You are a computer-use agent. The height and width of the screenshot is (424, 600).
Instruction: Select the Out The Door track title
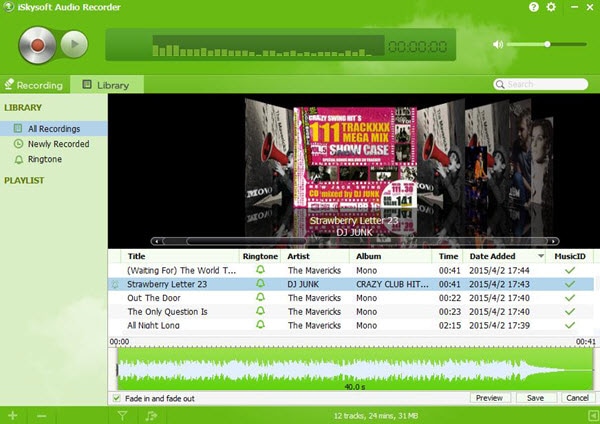coord(153,298)
